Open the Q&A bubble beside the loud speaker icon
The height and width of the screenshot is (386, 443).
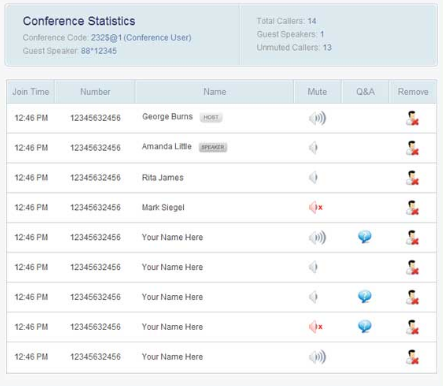point(365,237)
